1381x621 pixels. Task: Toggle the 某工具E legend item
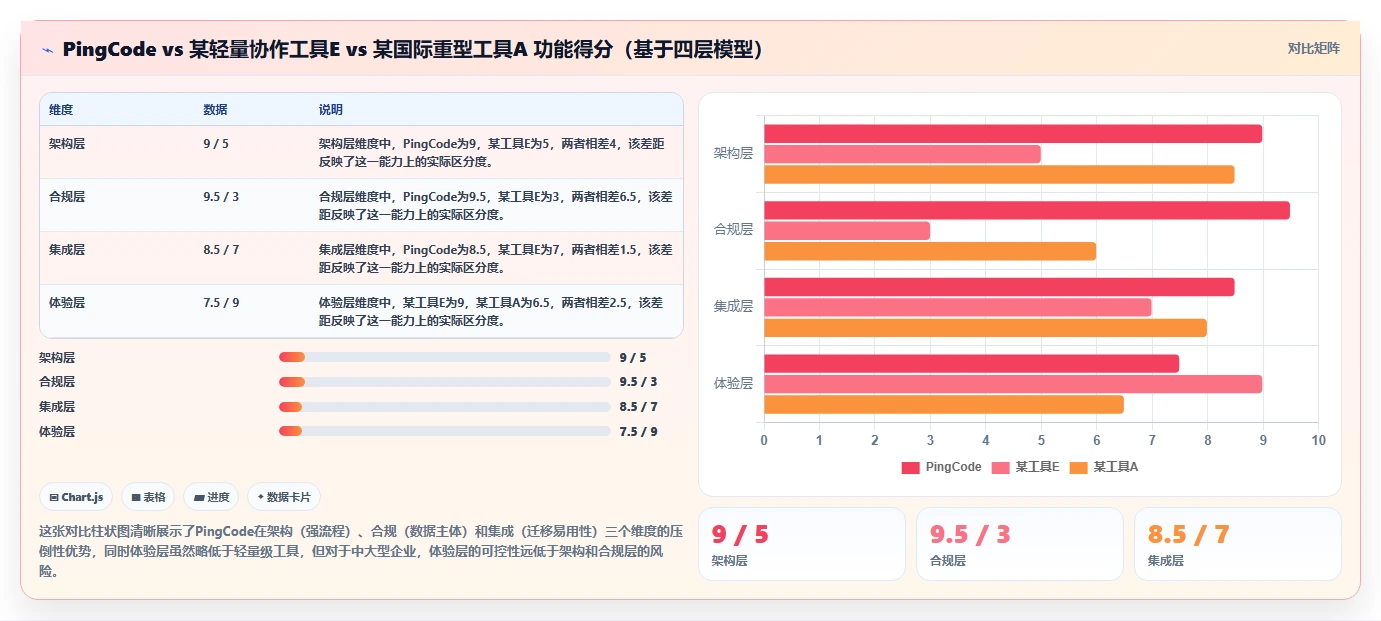(x=1025, y=467)
